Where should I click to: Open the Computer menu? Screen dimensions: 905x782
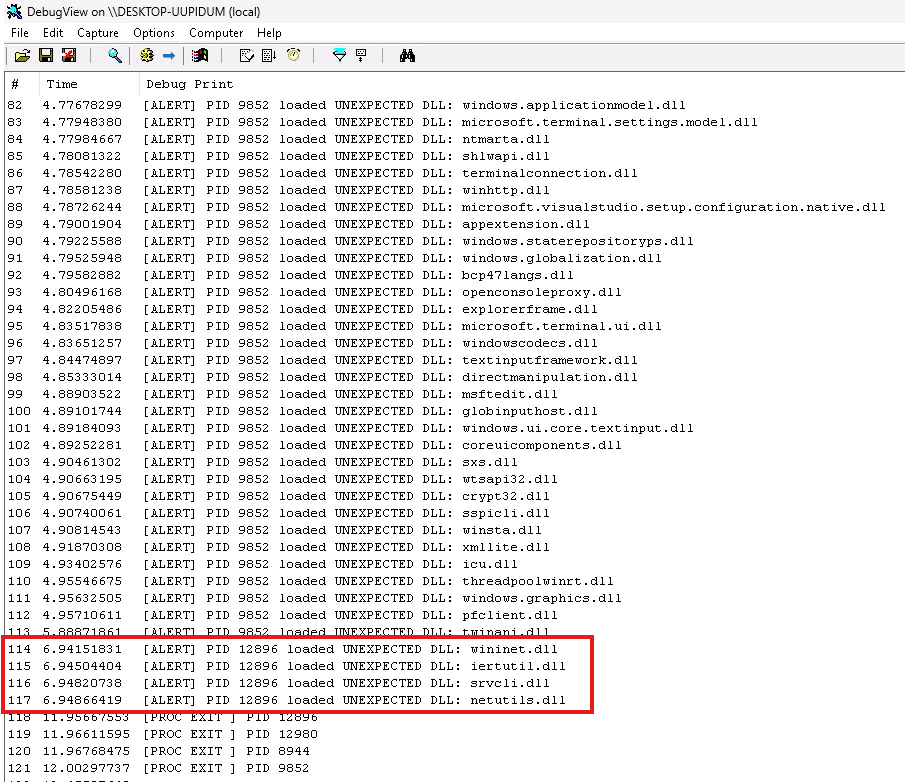216,33
